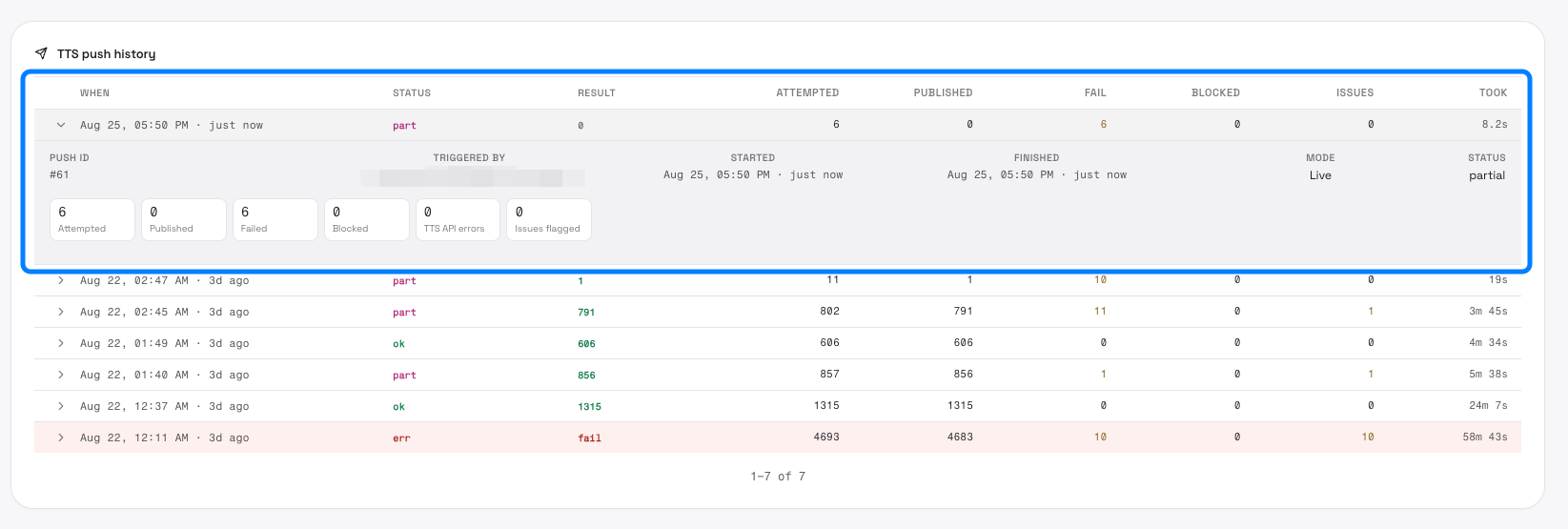Click result 1315 in 12:37 AM row

point(589,407)
